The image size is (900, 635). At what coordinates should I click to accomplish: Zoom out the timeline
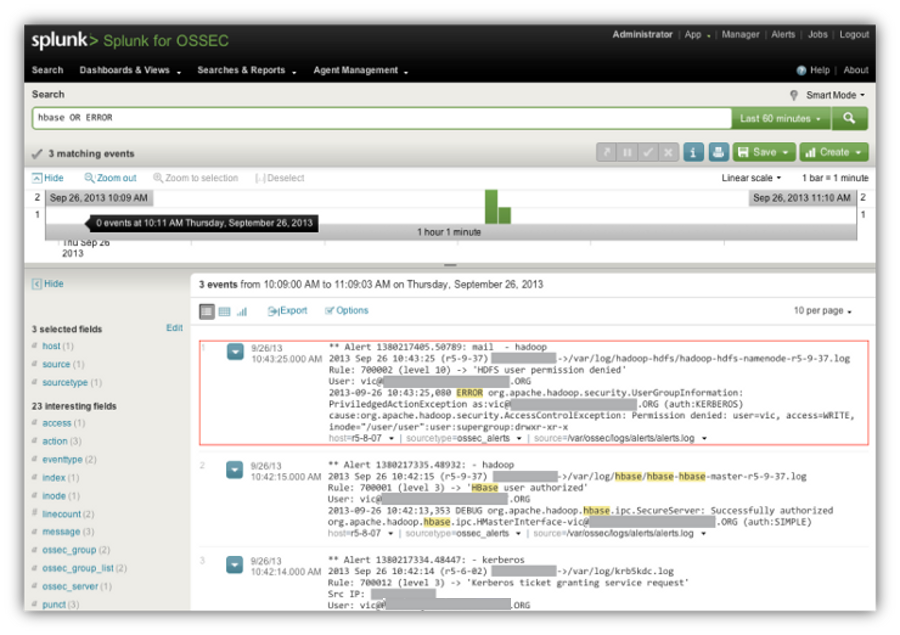point(111,178)
